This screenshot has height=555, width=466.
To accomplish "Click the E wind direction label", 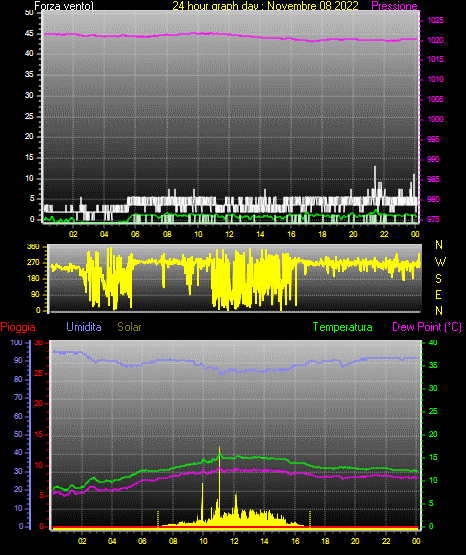I will (438, 295).
